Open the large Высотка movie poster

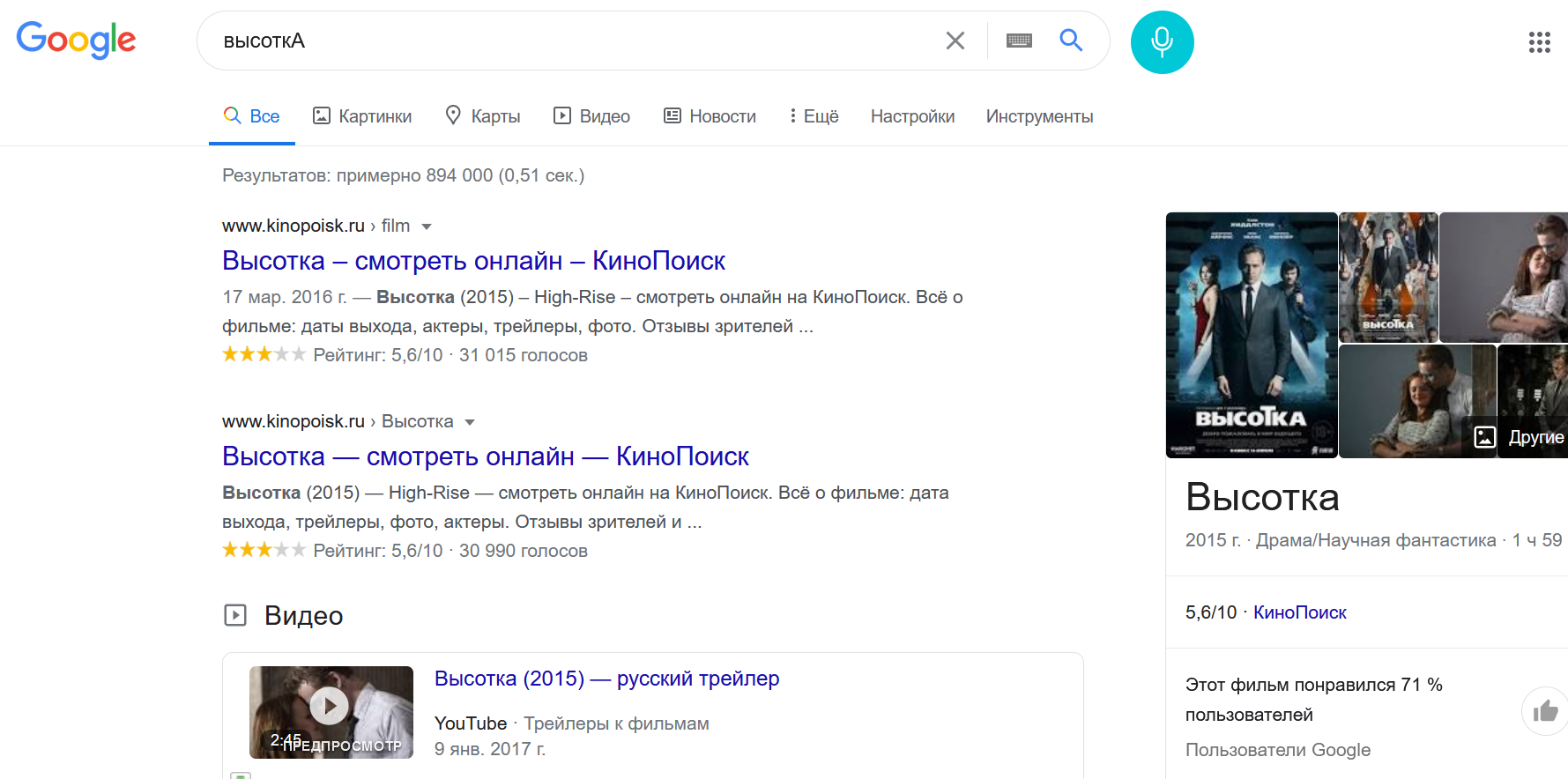click(1252, 335)
